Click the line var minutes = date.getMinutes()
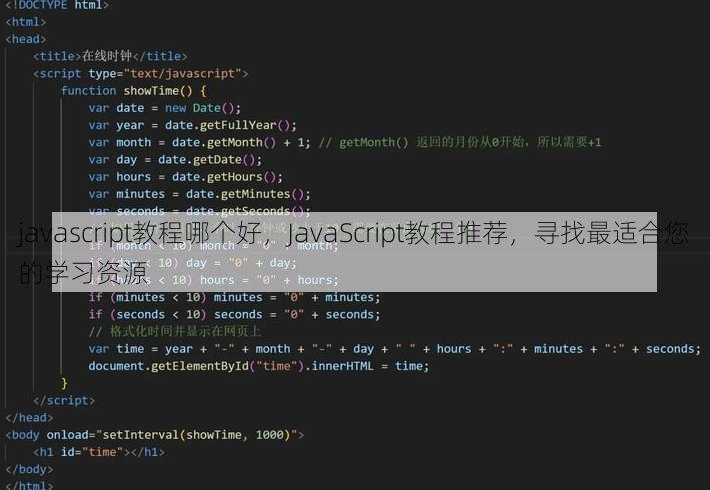 pyautogui.click(x=200, y=194)
